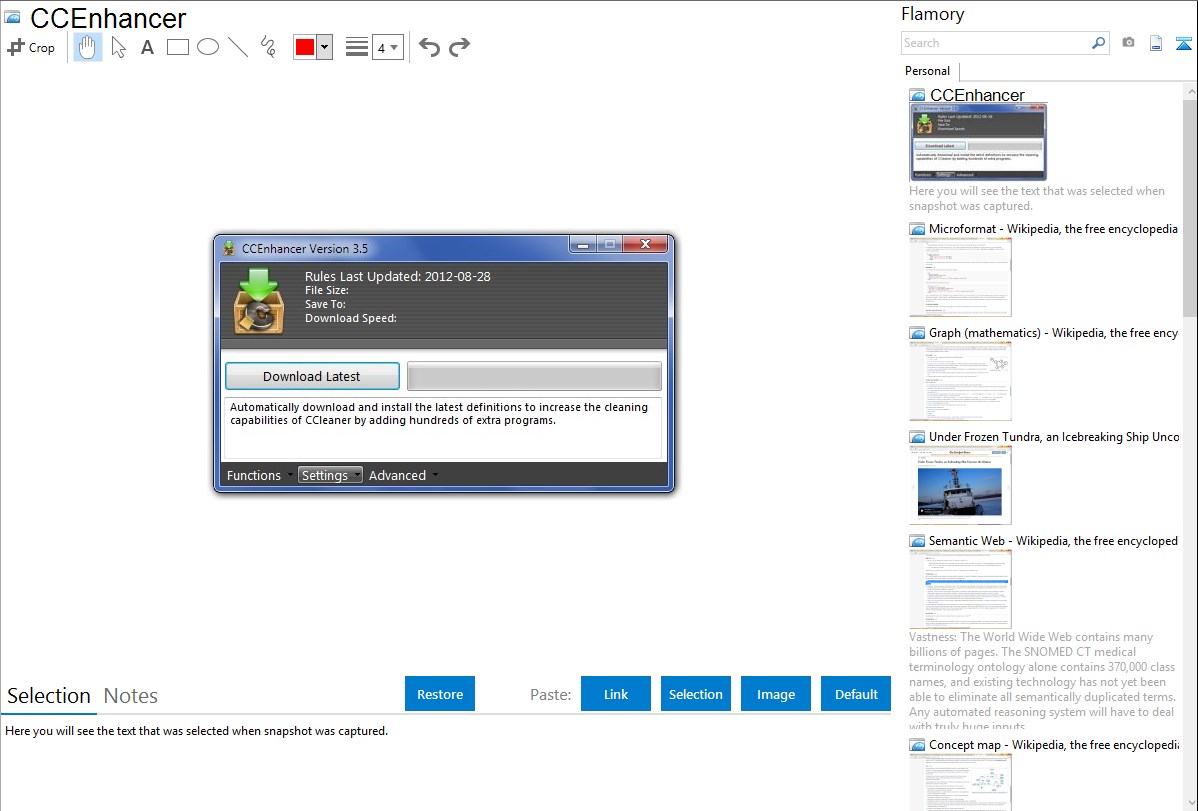1198x811 pixels.
Task: Open the Semantic Web snapshot thumbnail
Action: click(x=960, y=589)
